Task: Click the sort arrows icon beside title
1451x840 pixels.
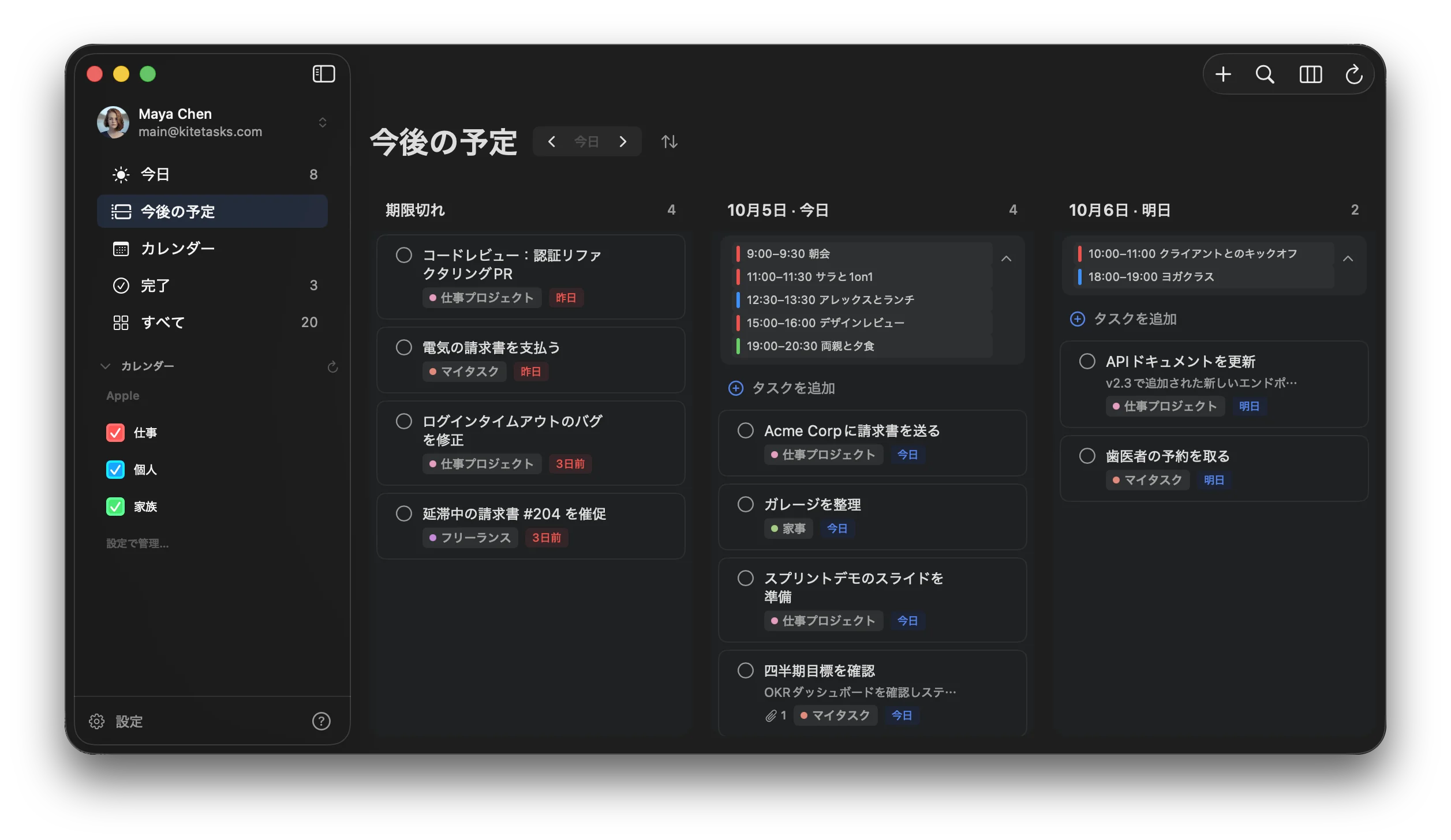Action: click(x=669, y=141)
